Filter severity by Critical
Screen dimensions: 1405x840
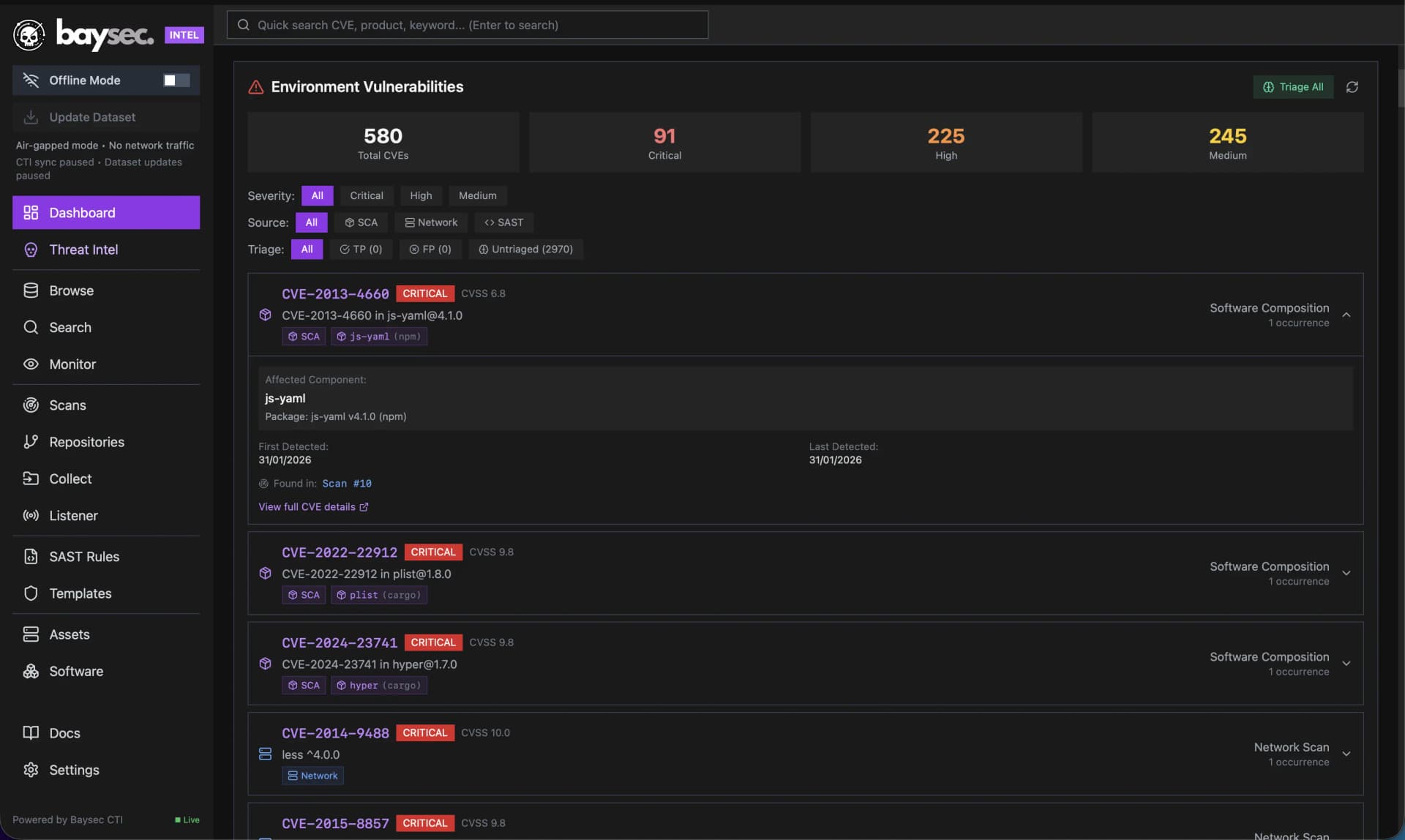[x=366, y=196]
